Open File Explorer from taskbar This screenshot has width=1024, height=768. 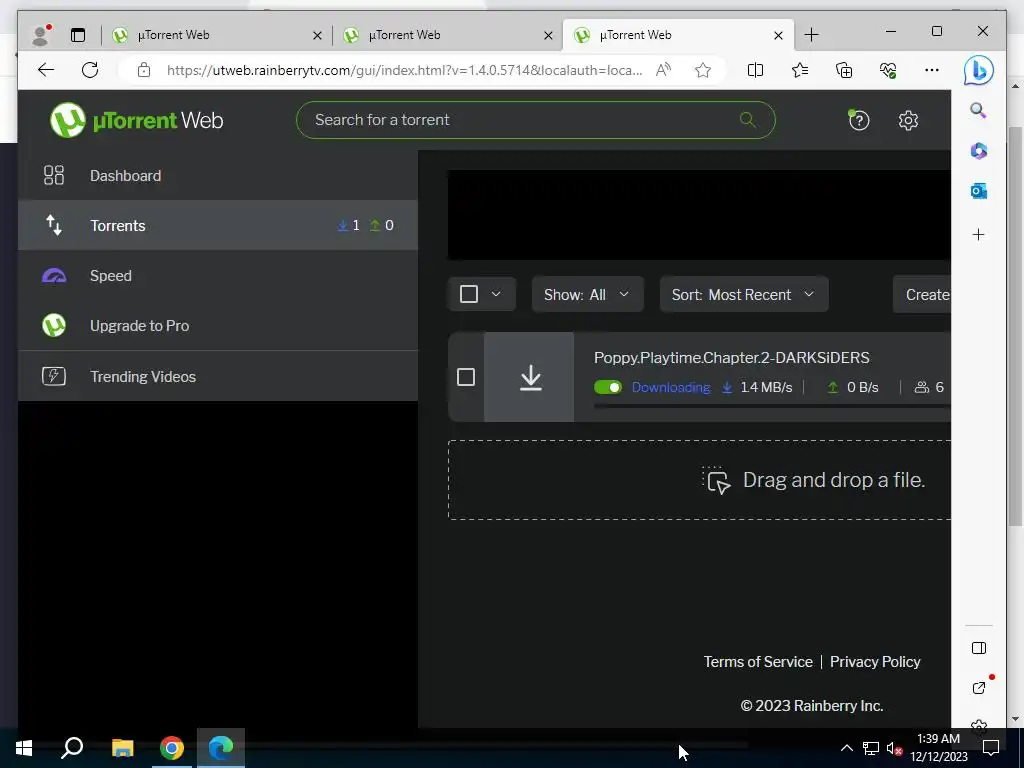pos(122,748)
